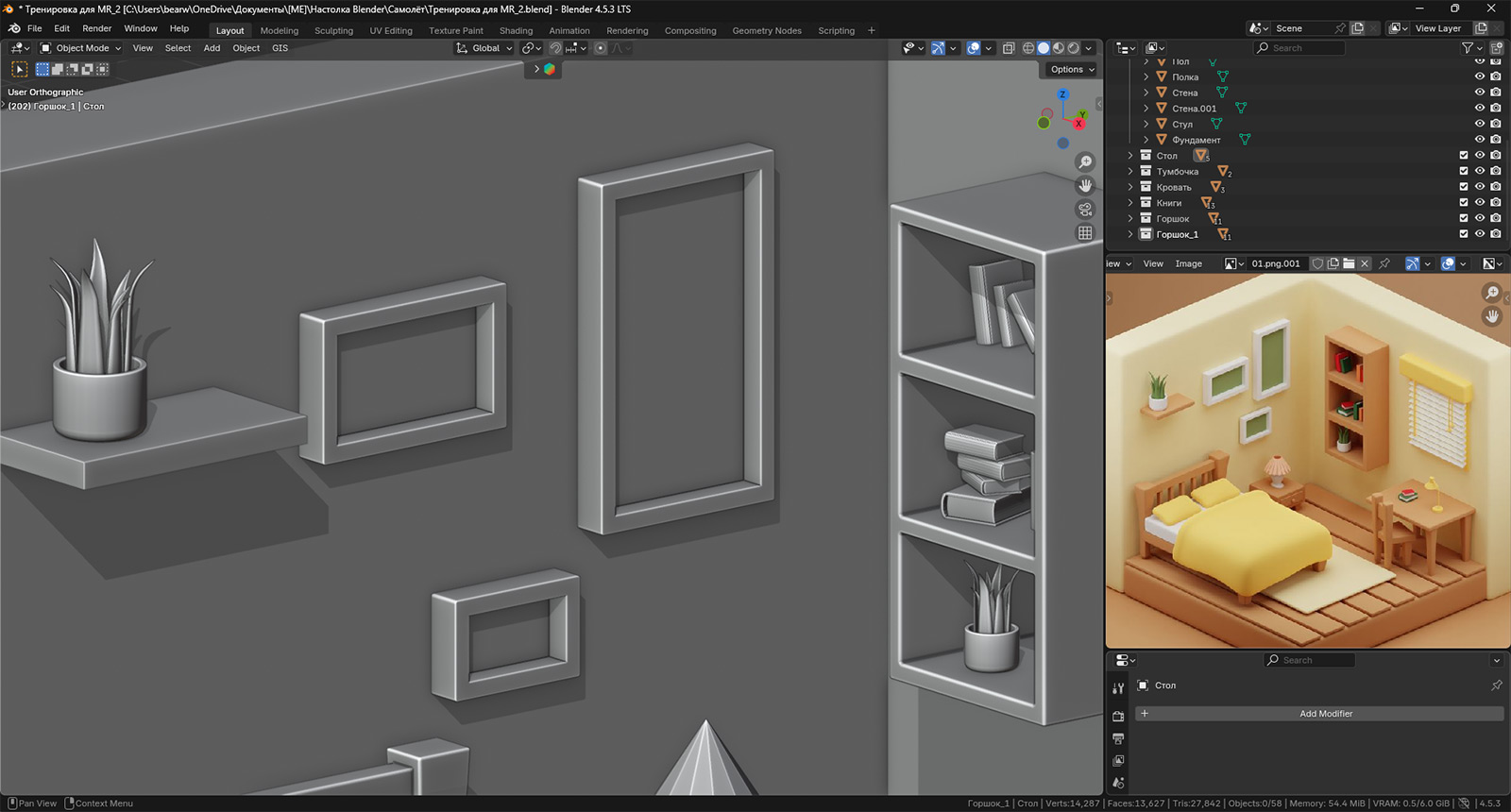
Task: Expand the Горшок collection in outliner
Action: pos(1130,219)
